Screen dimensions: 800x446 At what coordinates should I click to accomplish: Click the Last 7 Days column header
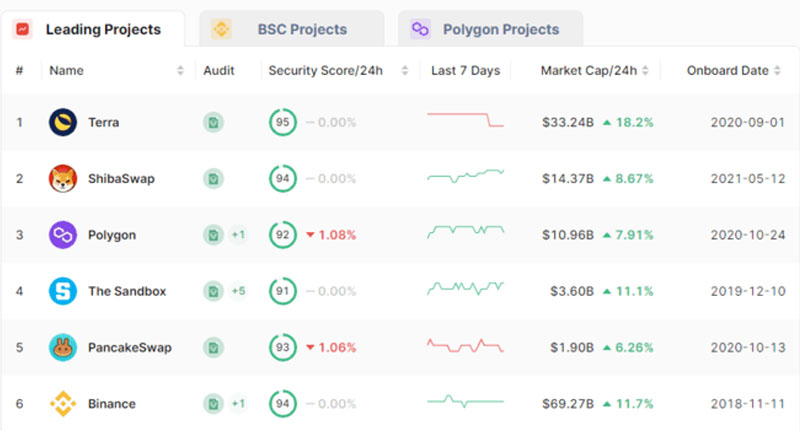point(465,70)
